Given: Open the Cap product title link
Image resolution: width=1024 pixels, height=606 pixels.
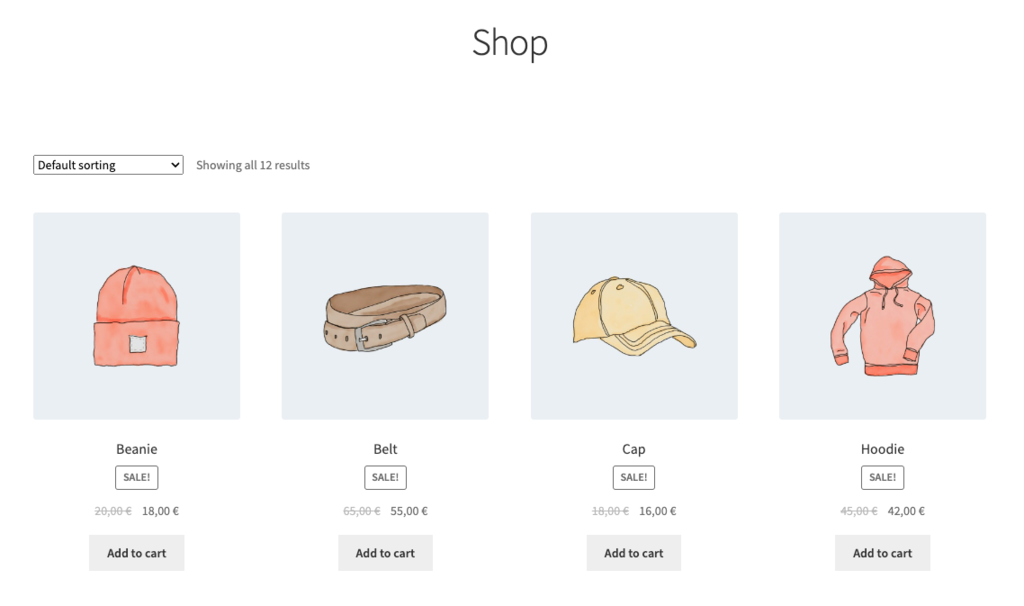Looking at the screenshot, I should coord(633,449).
